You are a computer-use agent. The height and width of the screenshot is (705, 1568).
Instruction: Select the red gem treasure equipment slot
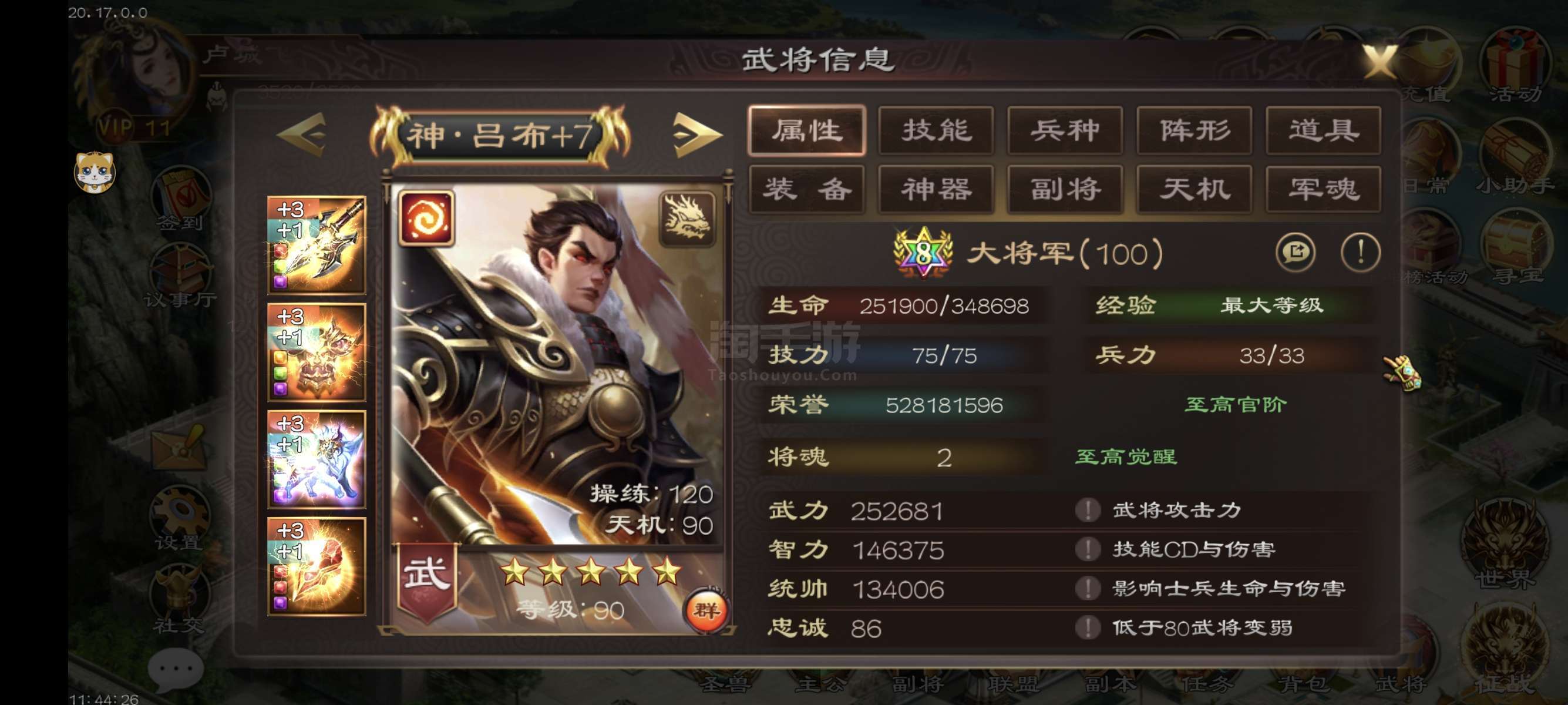click(317, 567)
